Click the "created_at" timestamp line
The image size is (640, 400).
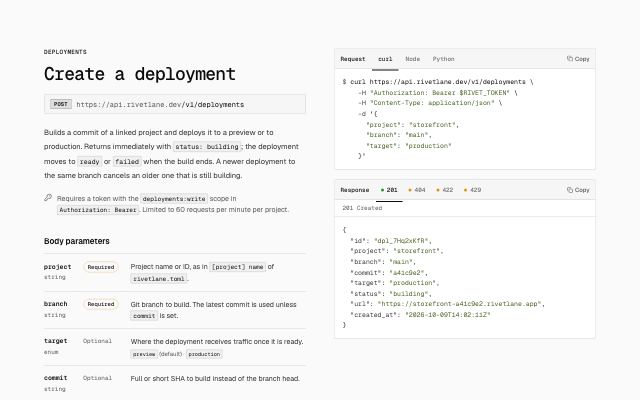(420, 315)
